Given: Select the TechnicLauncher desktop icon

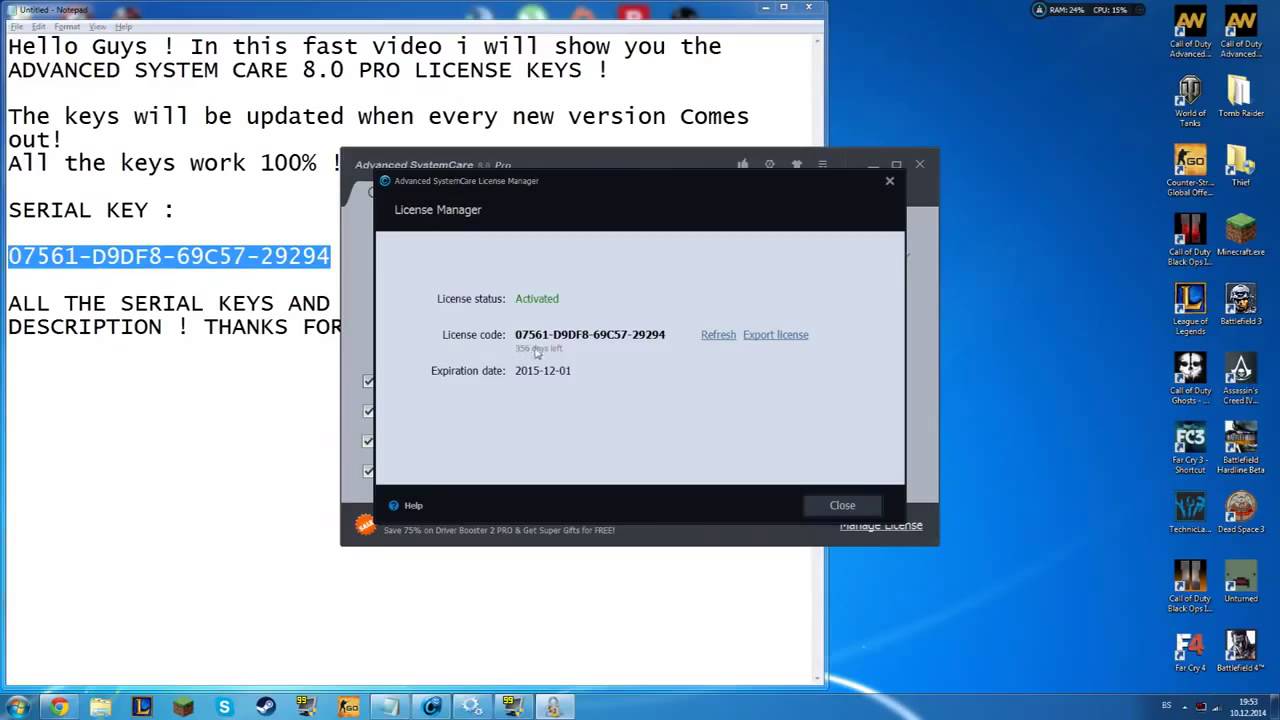Looking at the screenshot, I should pyautogui.click(x=1190, y=512).
